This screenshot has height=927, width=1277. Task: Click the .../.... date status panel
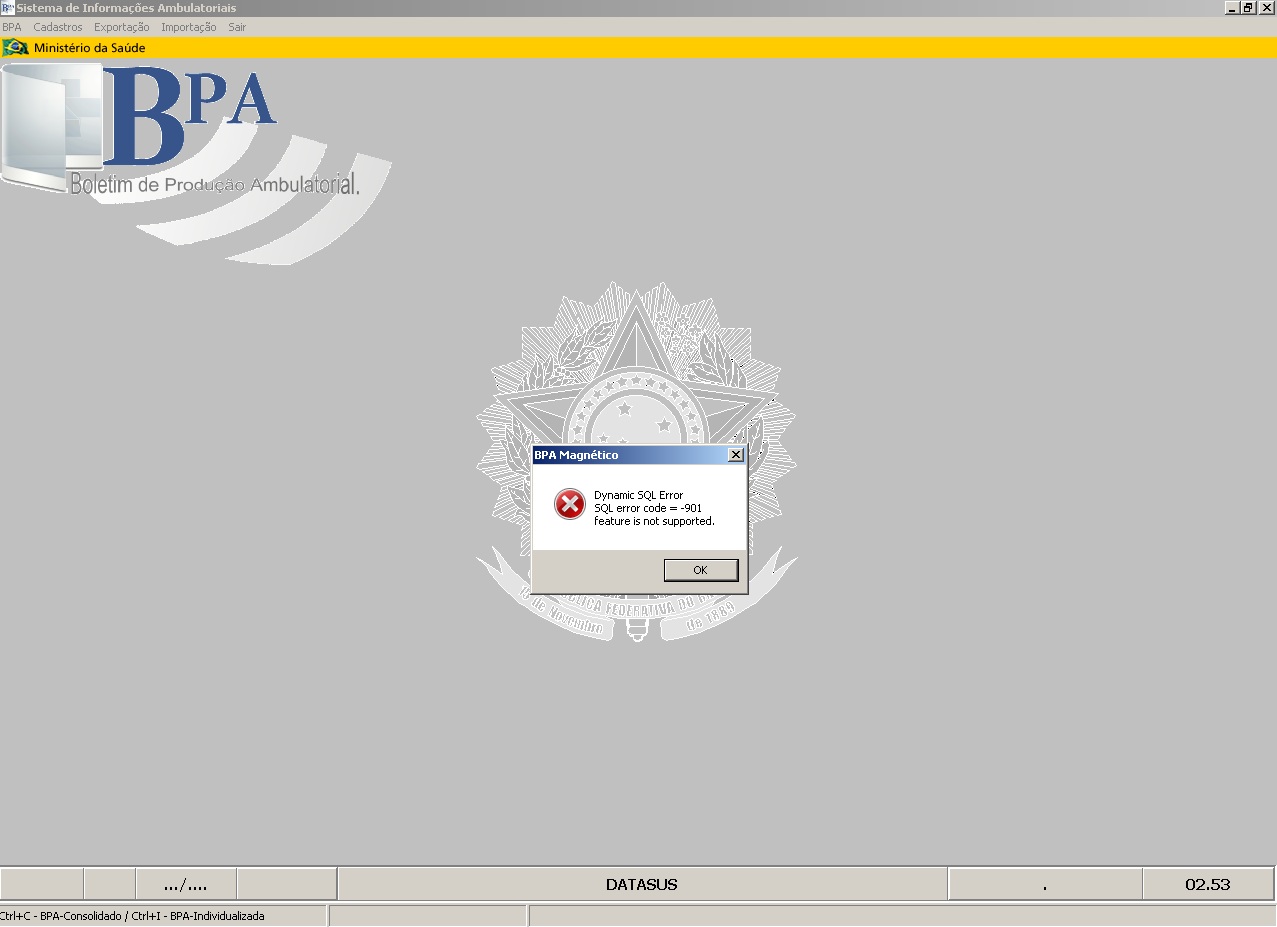click(186, 884)
